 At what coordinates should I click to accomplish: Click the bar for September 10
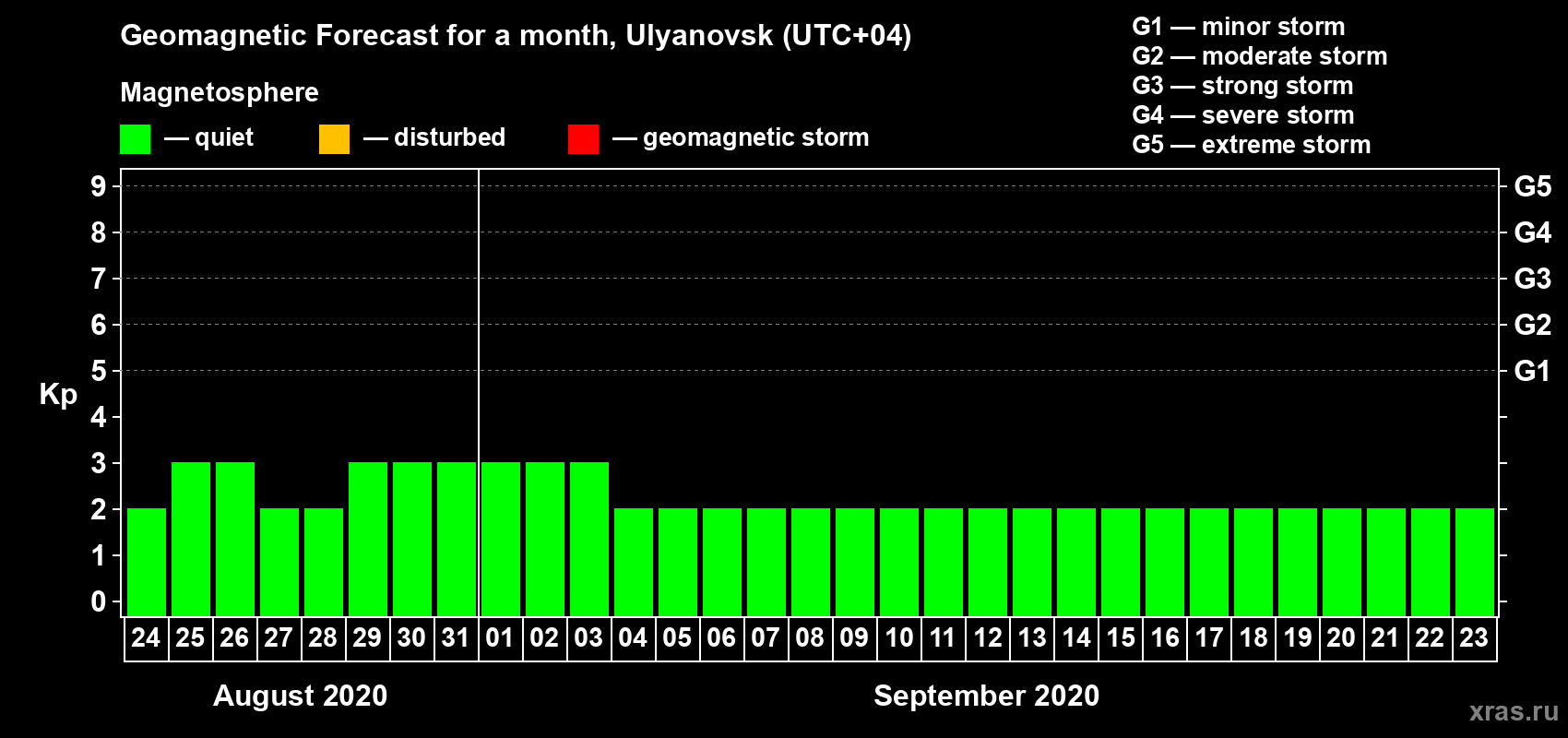coord(899,562)
